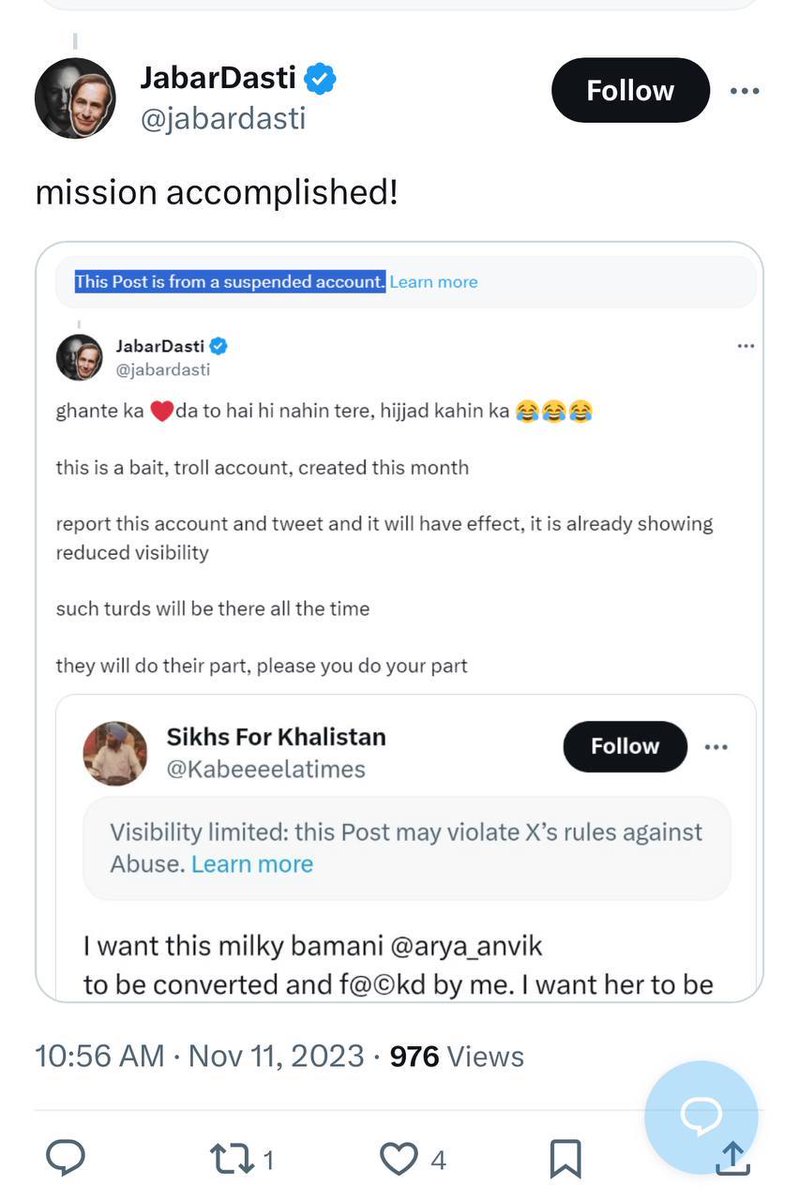
Task: Open three-dot menu in quoted JabarDasti post
Action: (x=745, y=345)
